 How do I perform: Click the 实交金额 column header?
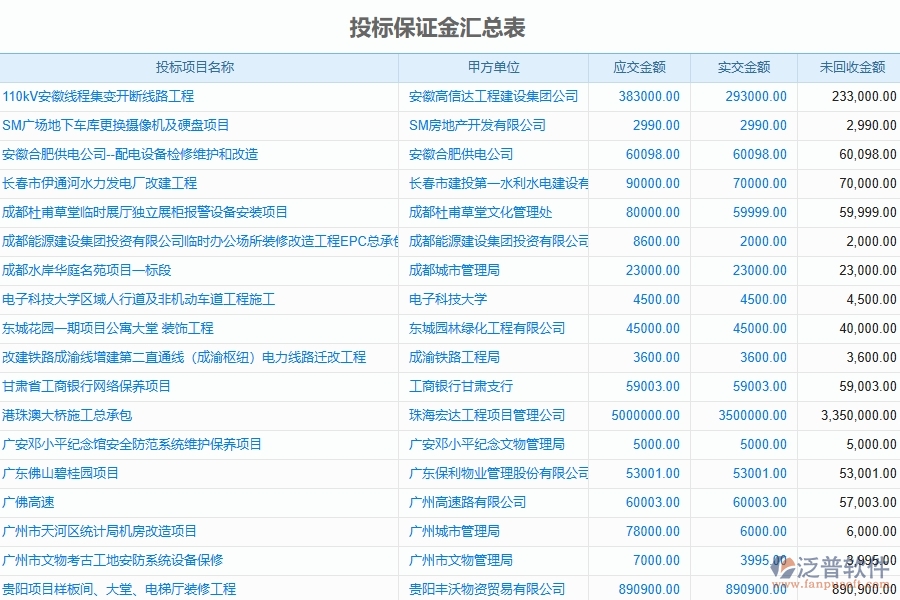pyautogui.click(x=745, y=67)
